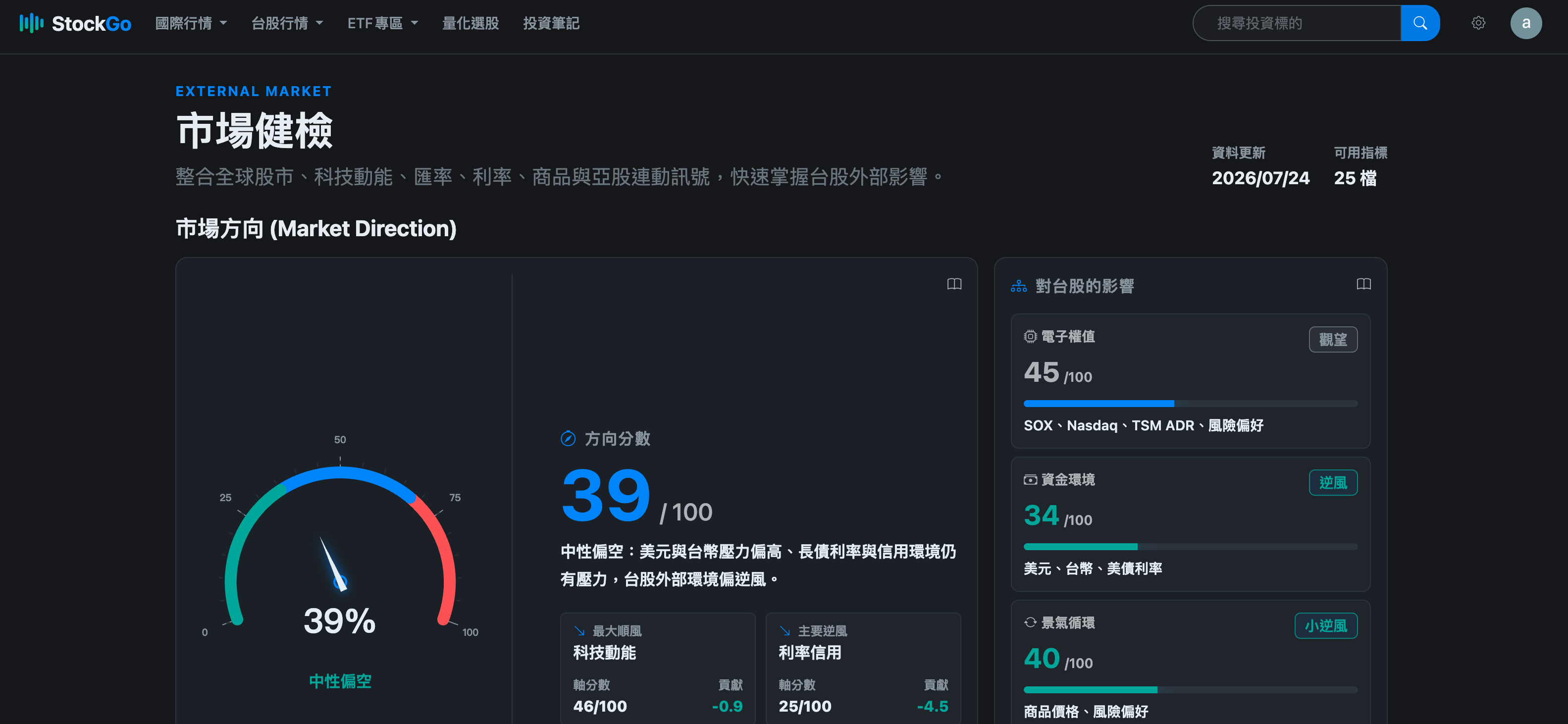Image resolution: width=1568 pixels, height=724 pixels.
Task: Click the 25/100 axis score
Action: click(805, 706)
